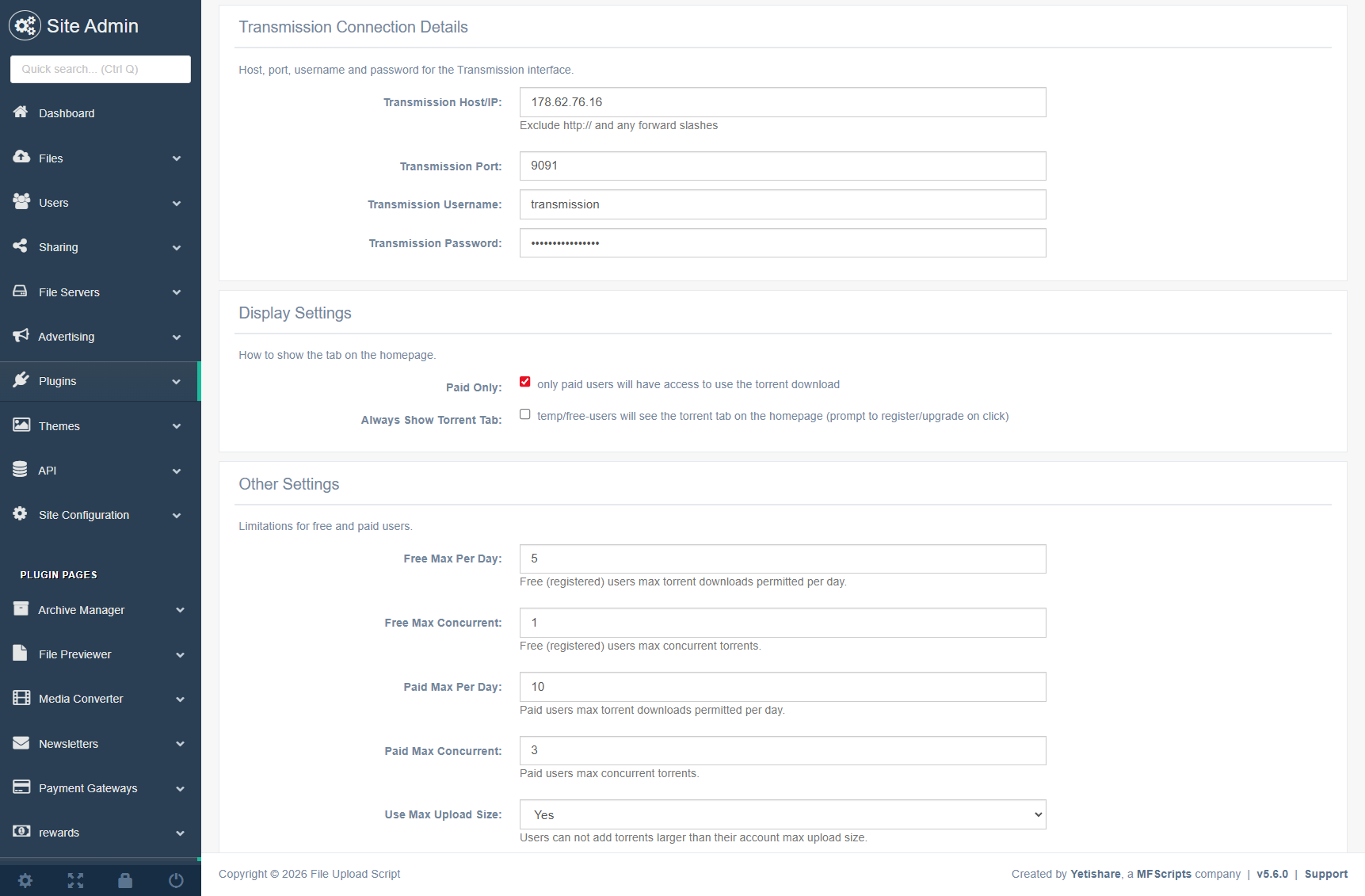Click the Paid Max Per Day field
The image size is (1365, 896).
782,687
